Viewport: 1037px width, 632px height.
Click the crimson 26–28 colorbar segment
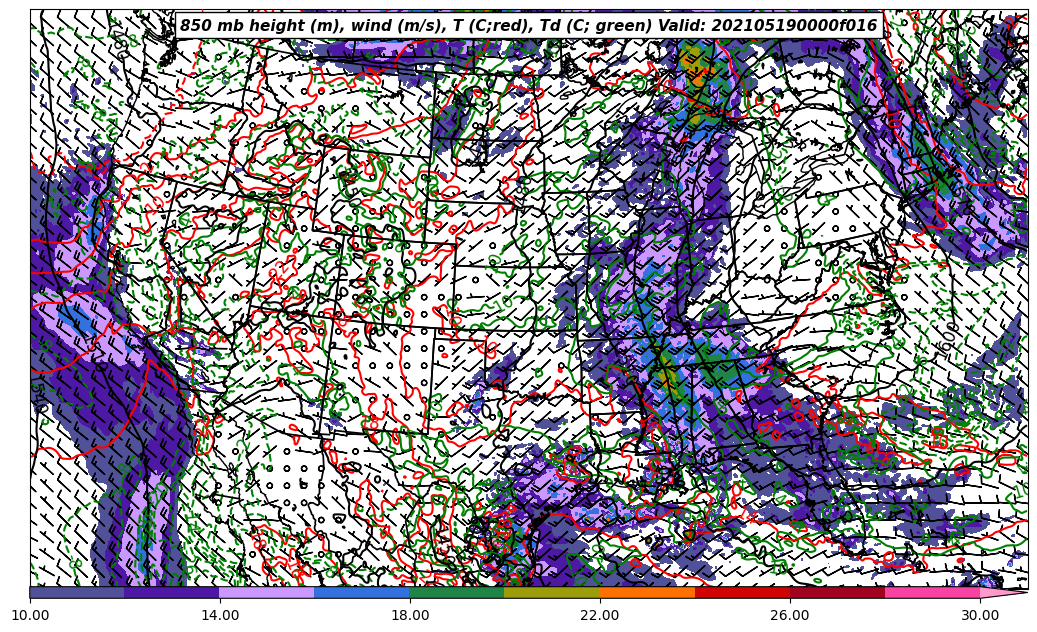(x=837, y=592)
